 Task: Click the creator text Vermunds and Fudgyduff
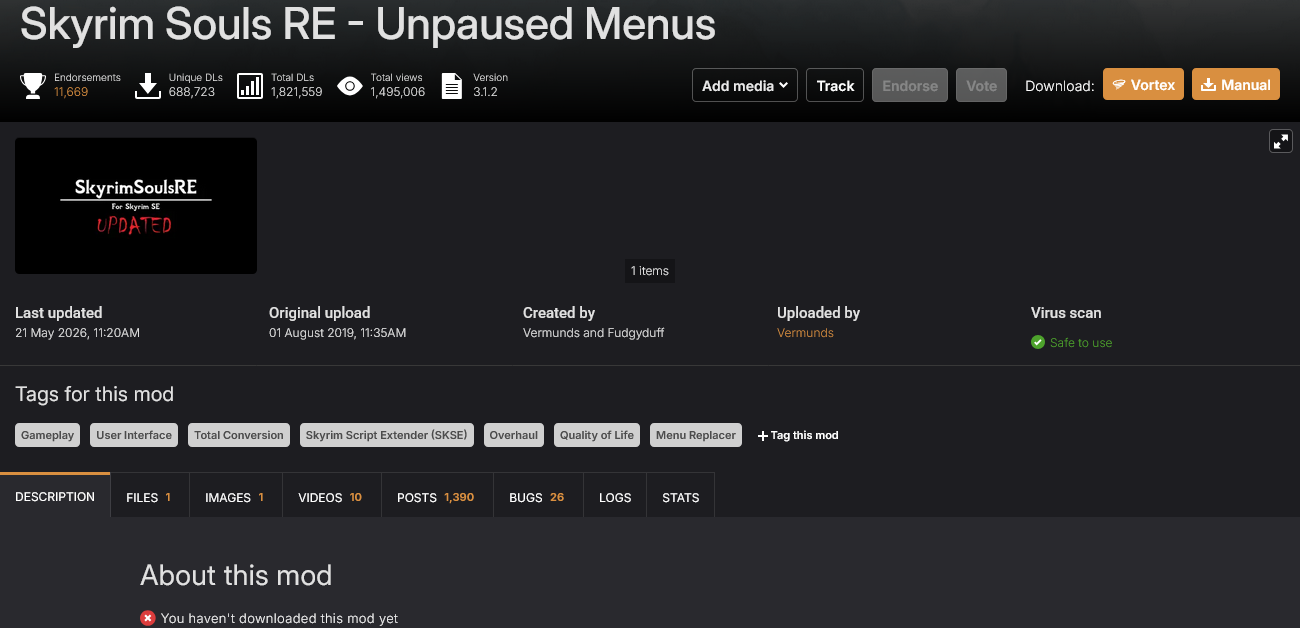point(593,333)
